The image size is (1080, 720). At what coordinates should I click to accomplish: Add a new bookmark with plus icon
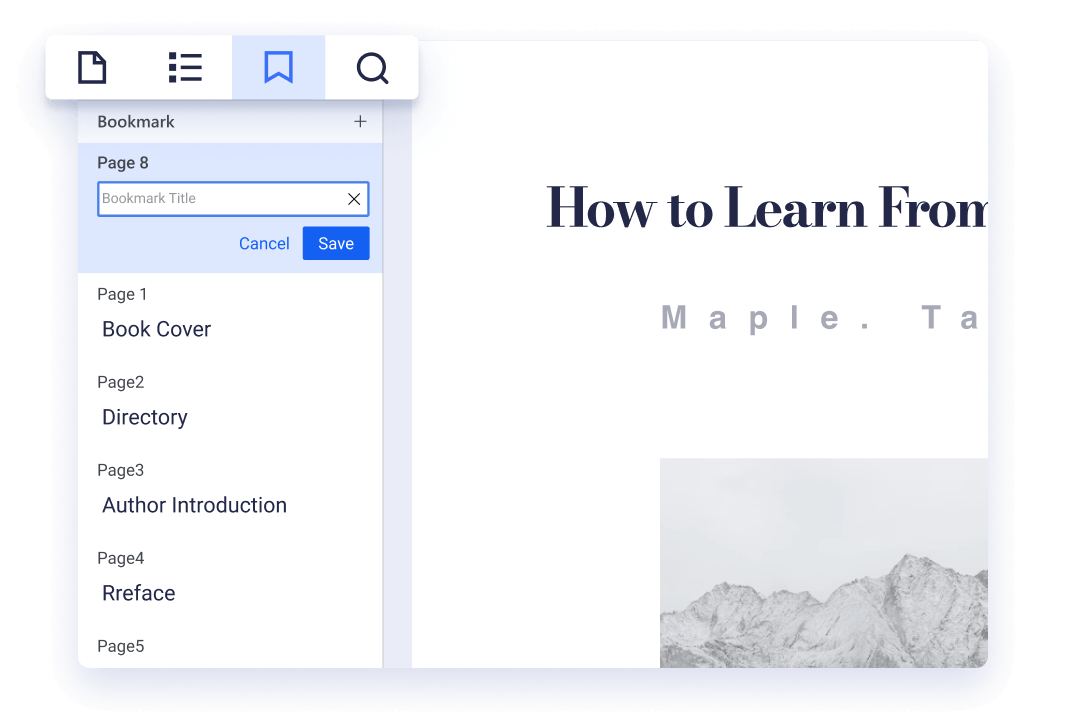(360, 122)
